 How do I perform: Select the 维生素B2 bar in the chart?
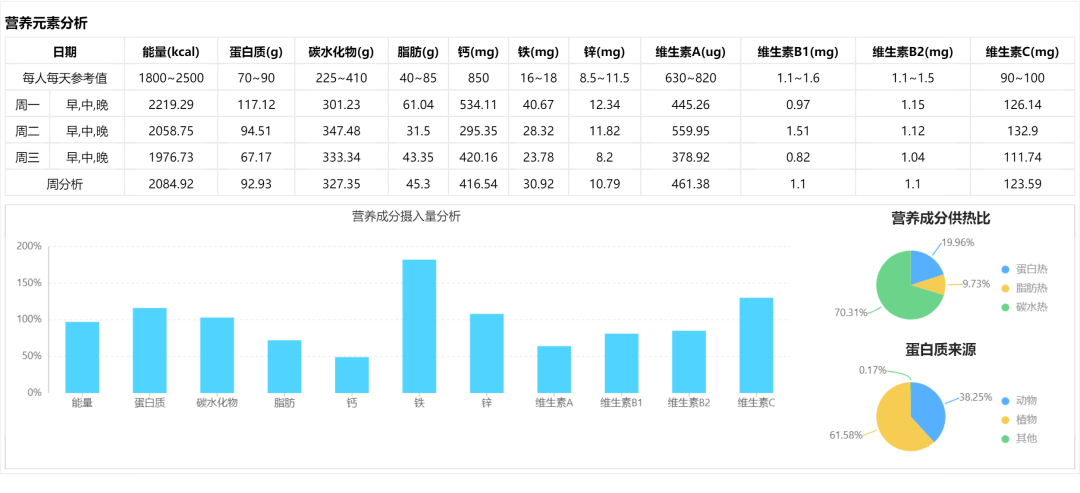click(689, 361)
